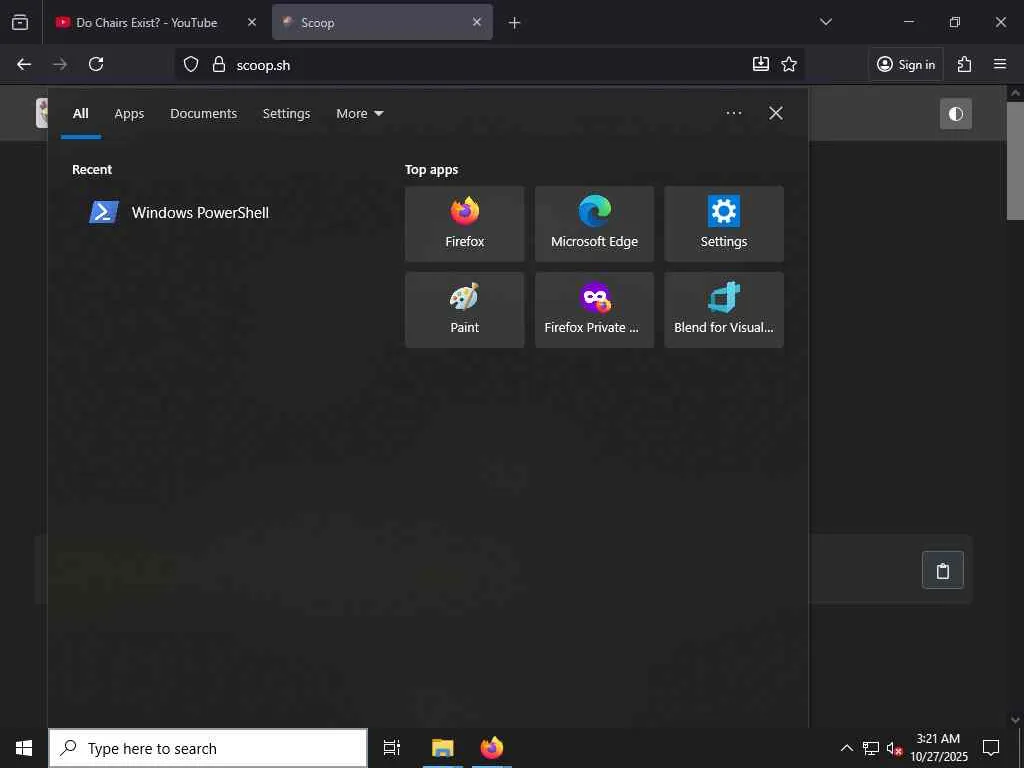Open a new browser tab
Image resolution: width=1024 pixels, height=768 pixels.
click(x=514, y=23)
